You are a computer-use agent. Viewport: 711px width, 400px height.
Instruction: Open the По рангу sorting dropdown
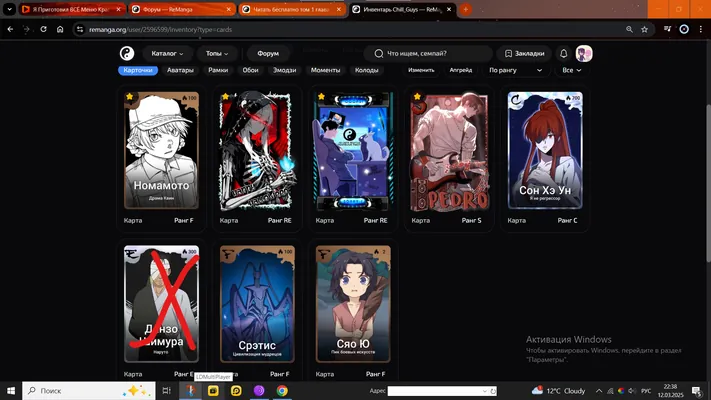pos(516,70)
